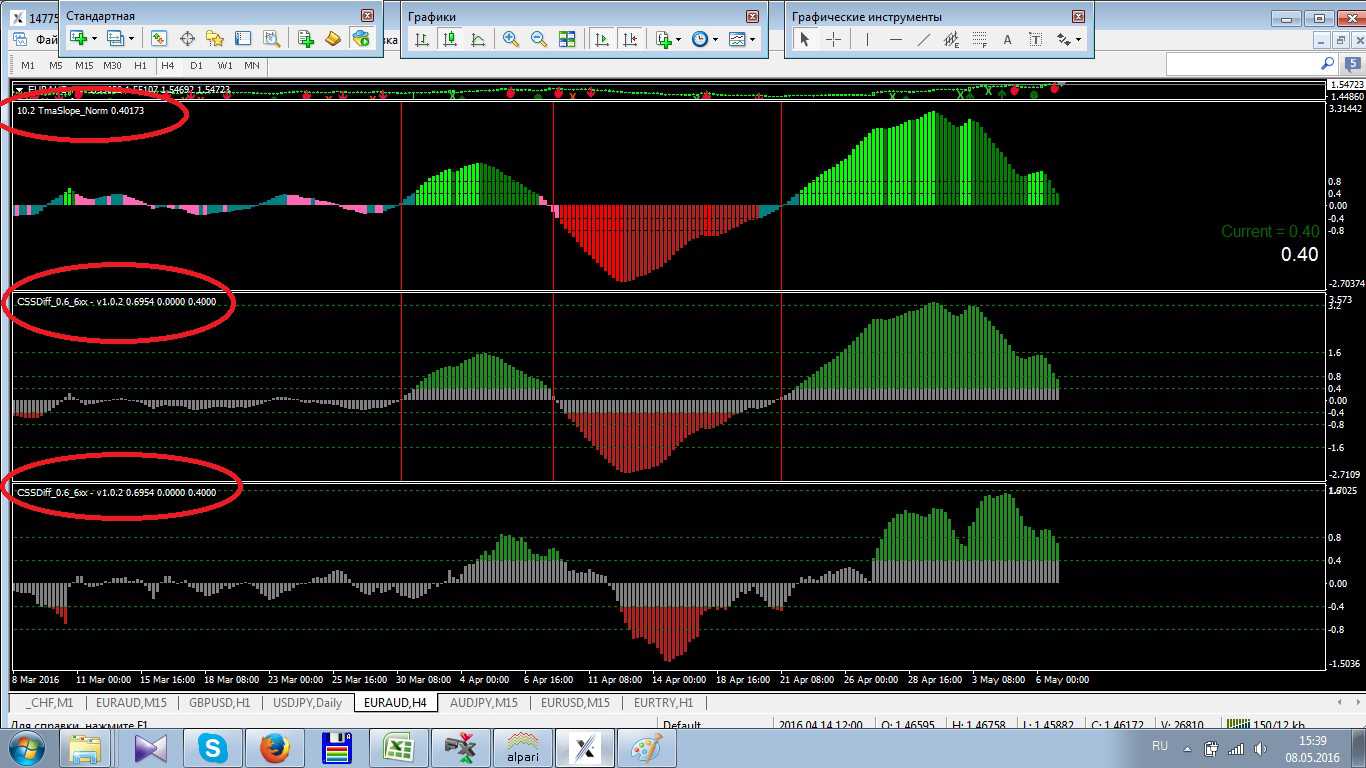Select the crosshair tool in graphical tools
1366x768 pixels.
(x=833, y=39)
